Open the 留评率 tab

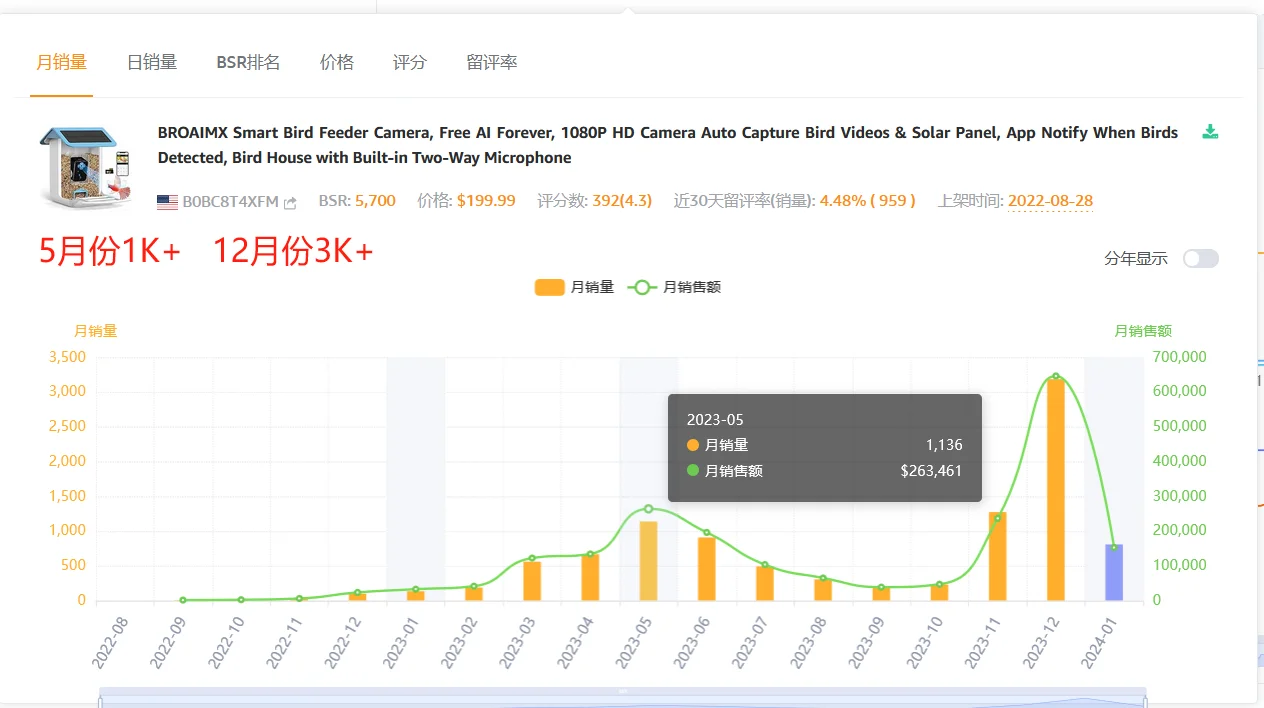click(489, 62)
